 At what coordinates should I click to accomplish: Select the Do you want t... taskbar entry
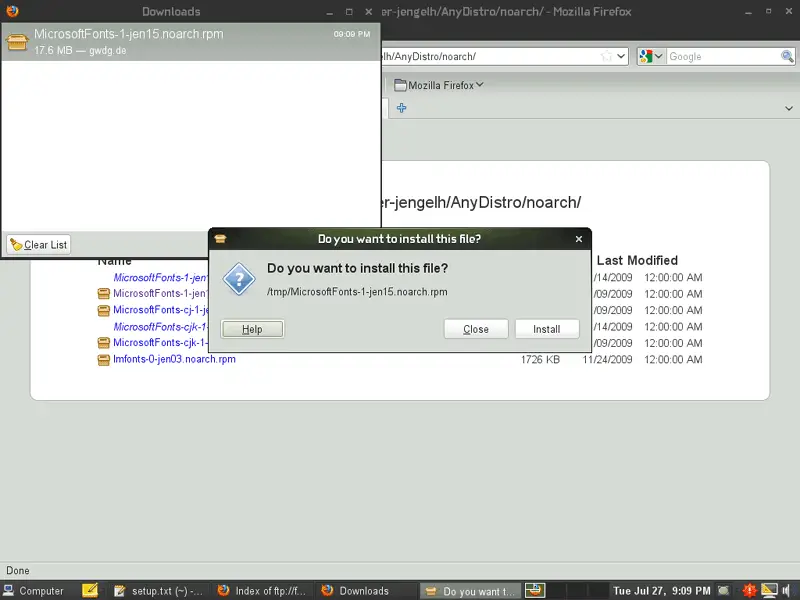(470, 591)
